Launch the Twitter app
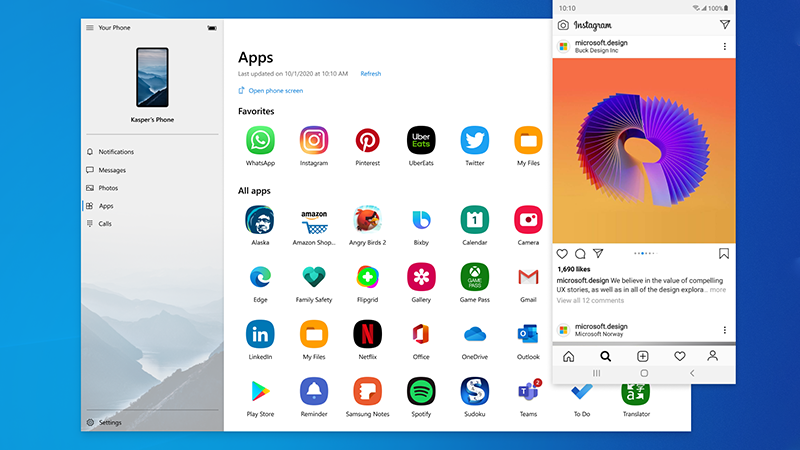The height and width of the screenshot is (450, 800). [474, 140]
